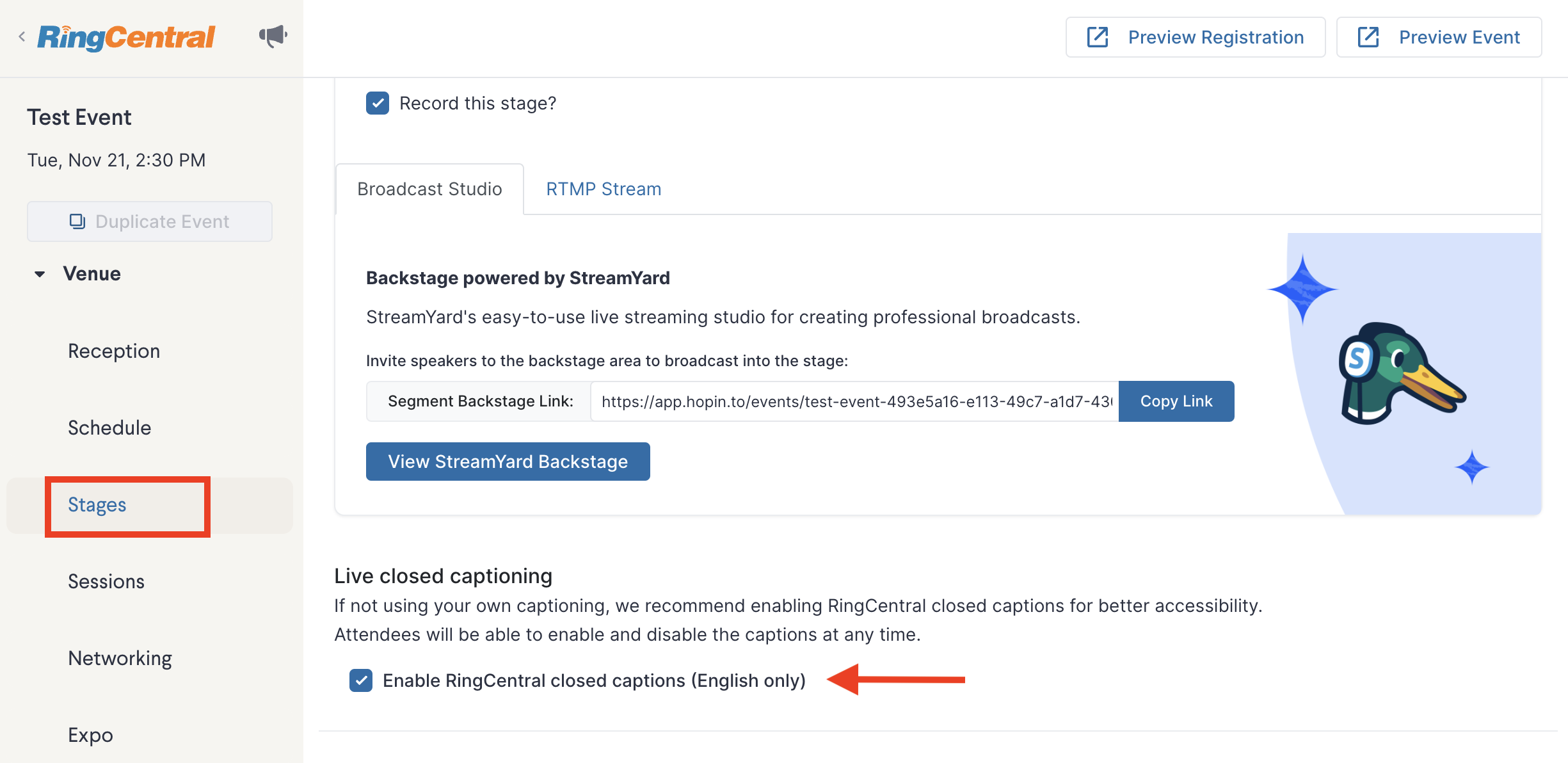Image resolution: width=1568 pixels, height=763 pixels.
Task: Open Expo in the sidebar
Action: (90, 735)
